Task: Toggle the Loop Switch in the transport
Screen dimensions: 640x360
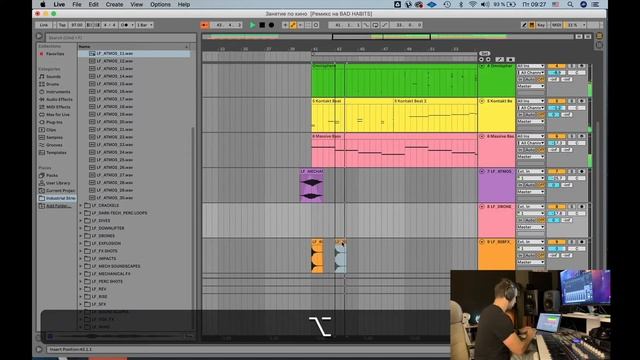Action: click(x=376, y=25)
